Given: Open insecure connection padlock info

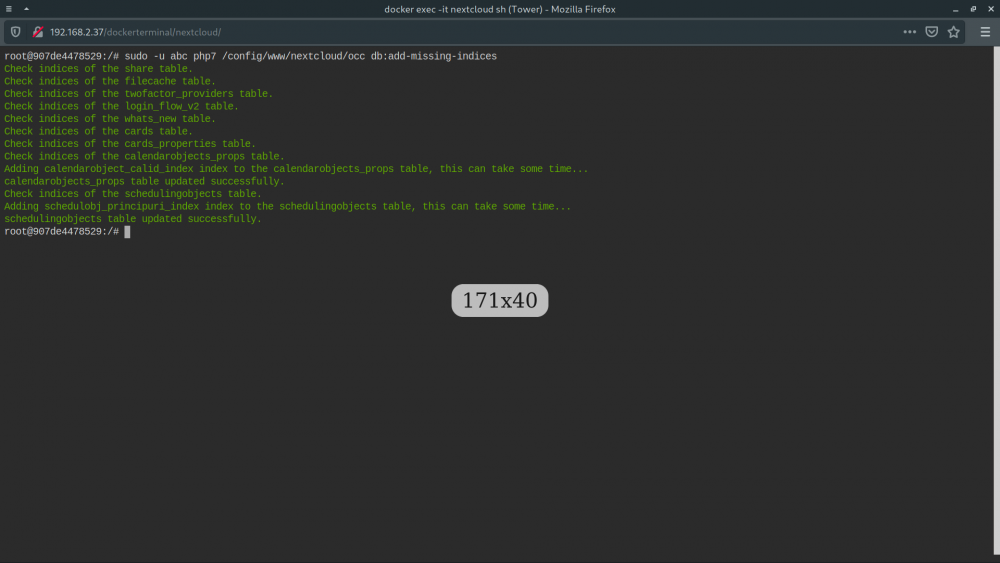Looking at the screenshot, I should point(38,32).
